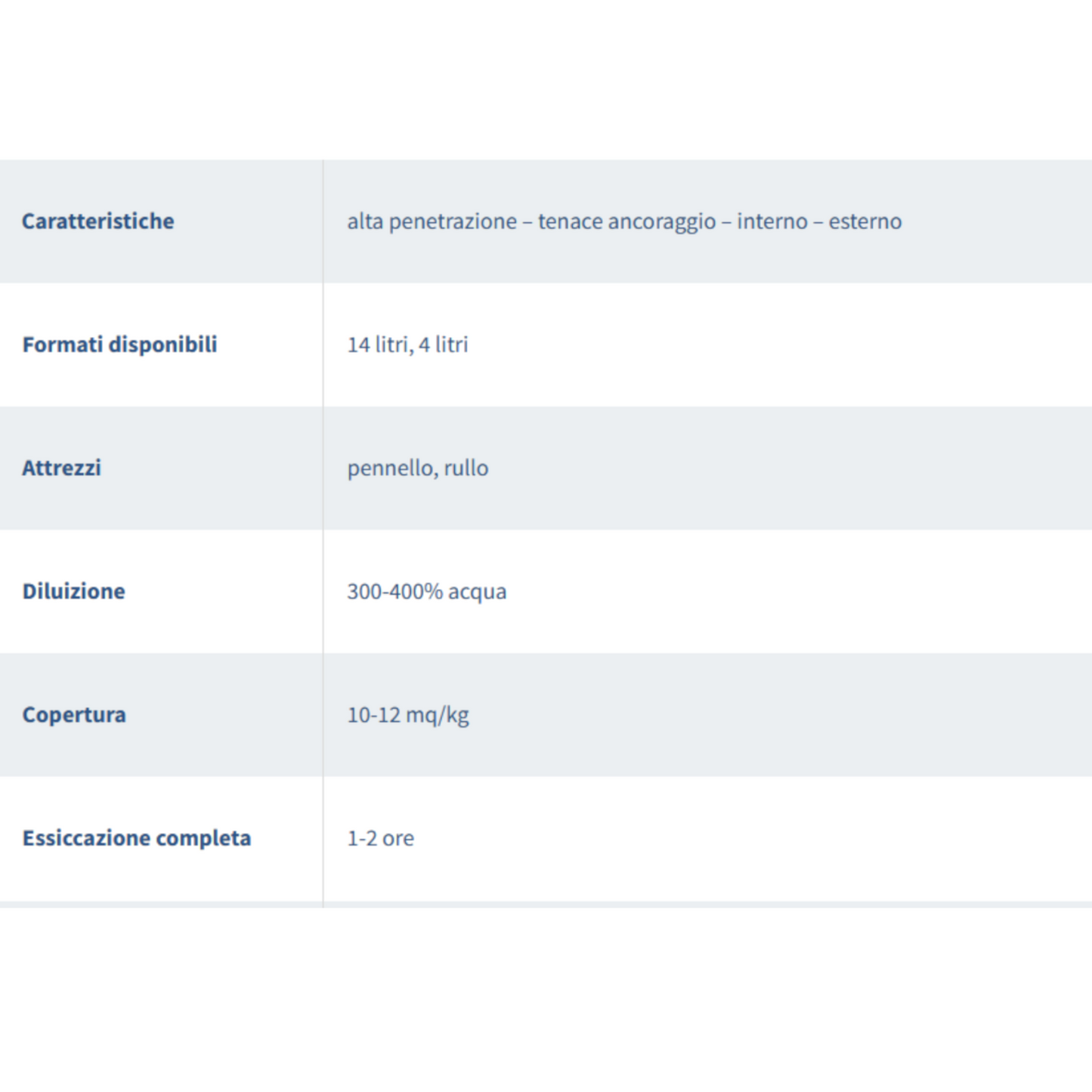The height and width of the screenshot is (1092, 1092).
Task: Click the Copertura row label
Action: click(74, 715)
